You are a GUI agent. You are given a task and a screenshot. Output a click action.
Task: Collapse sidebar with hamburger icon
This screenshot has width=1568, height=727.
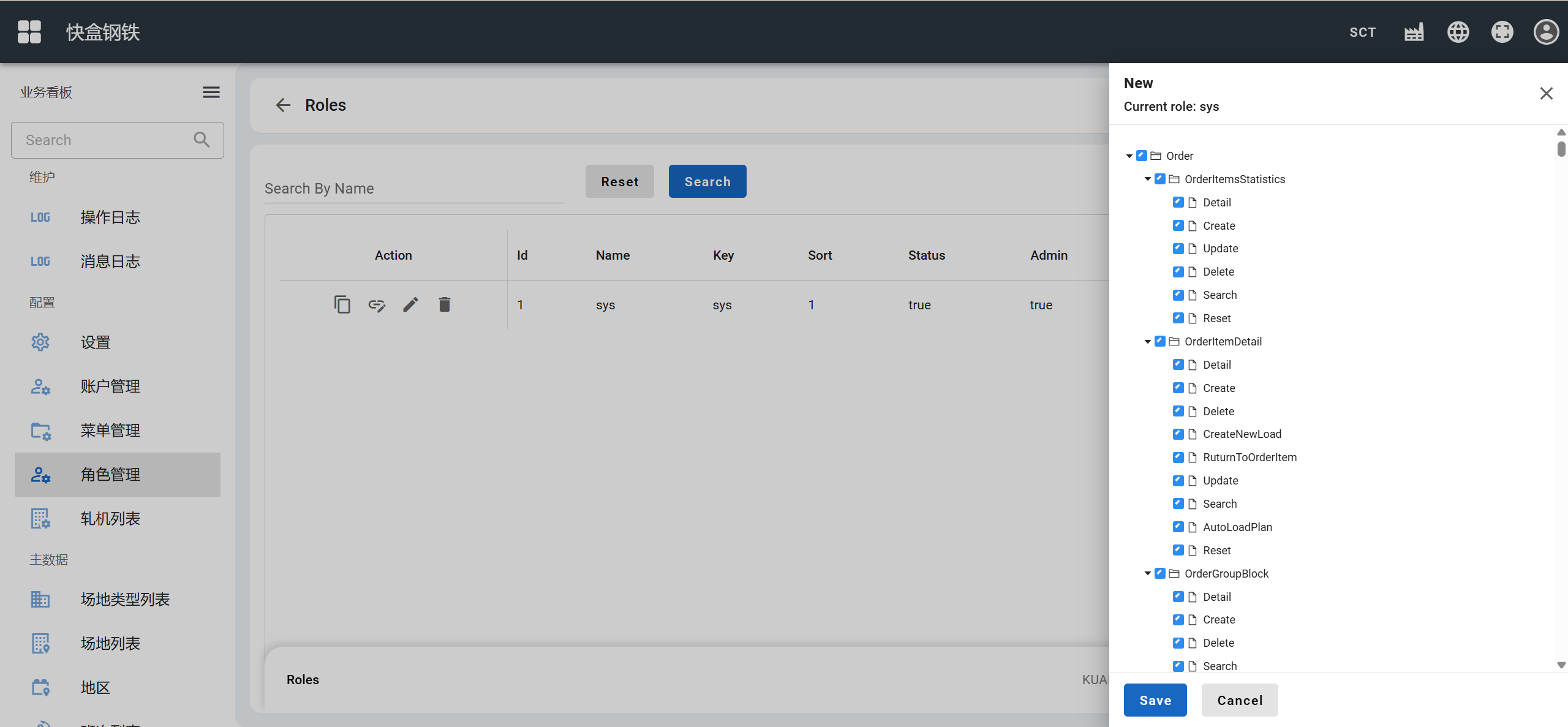click(211, 92)
